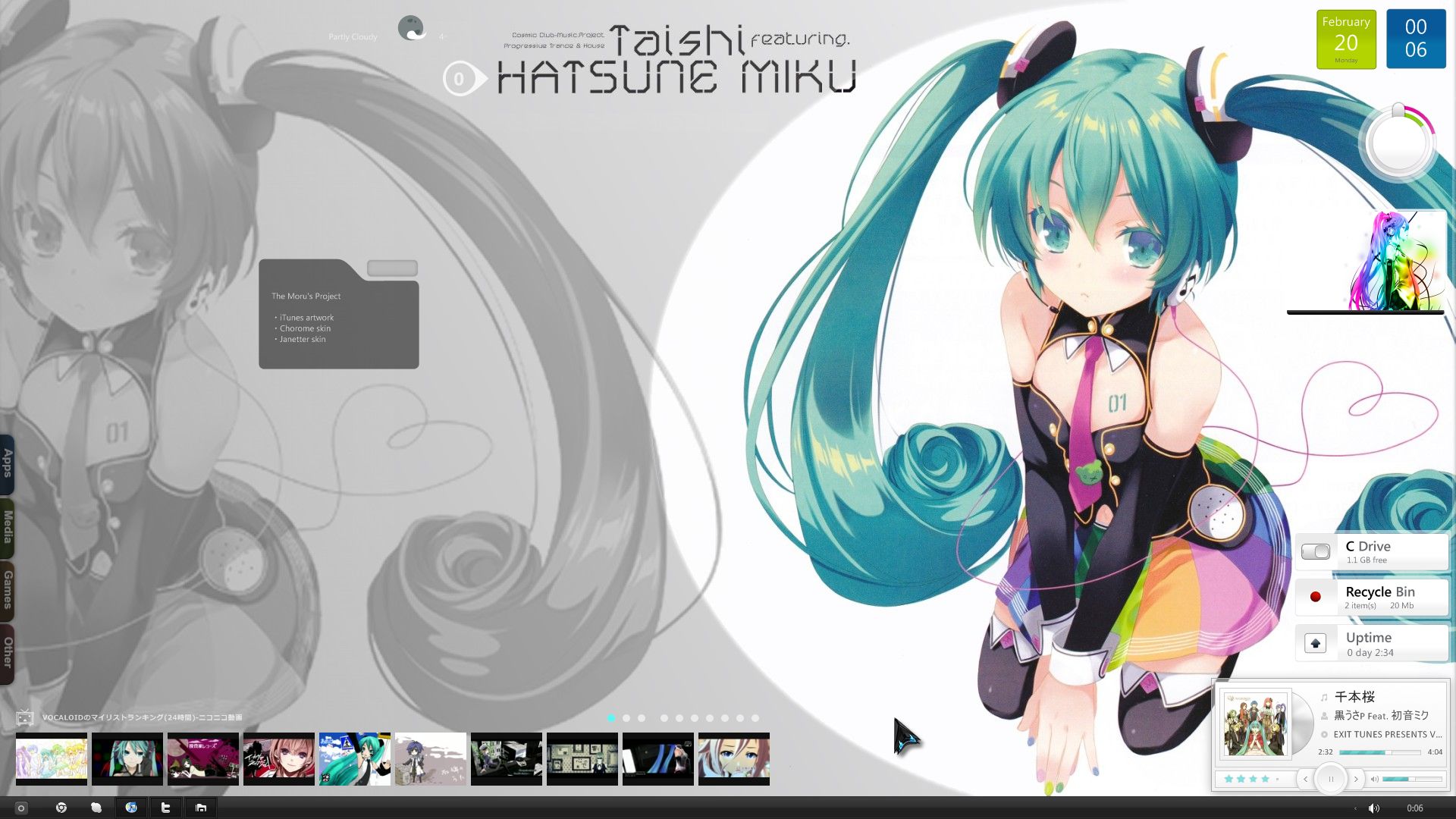Click the Uptime value 0 day 2:34
1456x819 pixels.
point(1370,653)
